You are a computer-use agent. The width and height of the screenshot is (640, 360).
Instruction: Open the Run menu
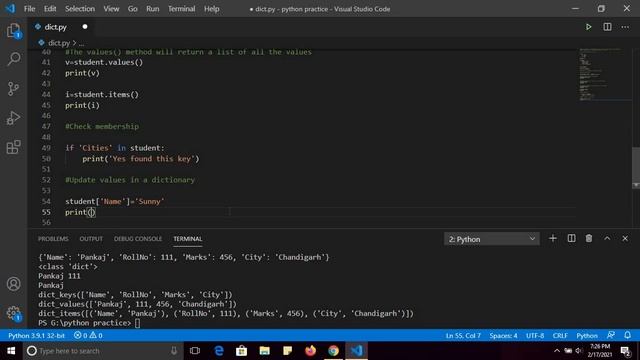[x=153, y=9]
